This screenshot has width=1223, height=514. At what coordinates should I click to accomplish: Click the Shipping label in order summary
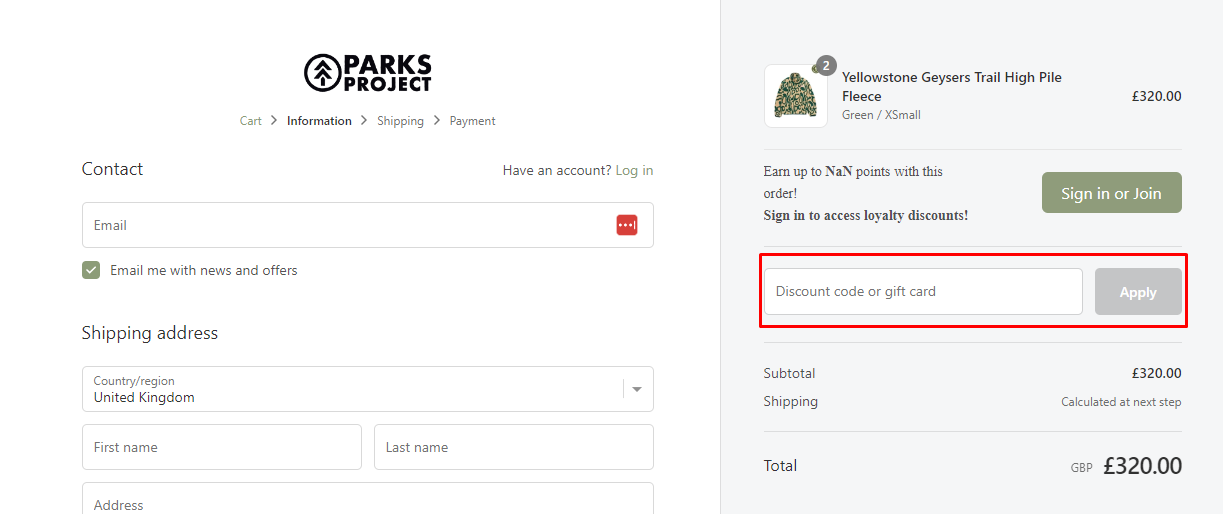[790, 401]
